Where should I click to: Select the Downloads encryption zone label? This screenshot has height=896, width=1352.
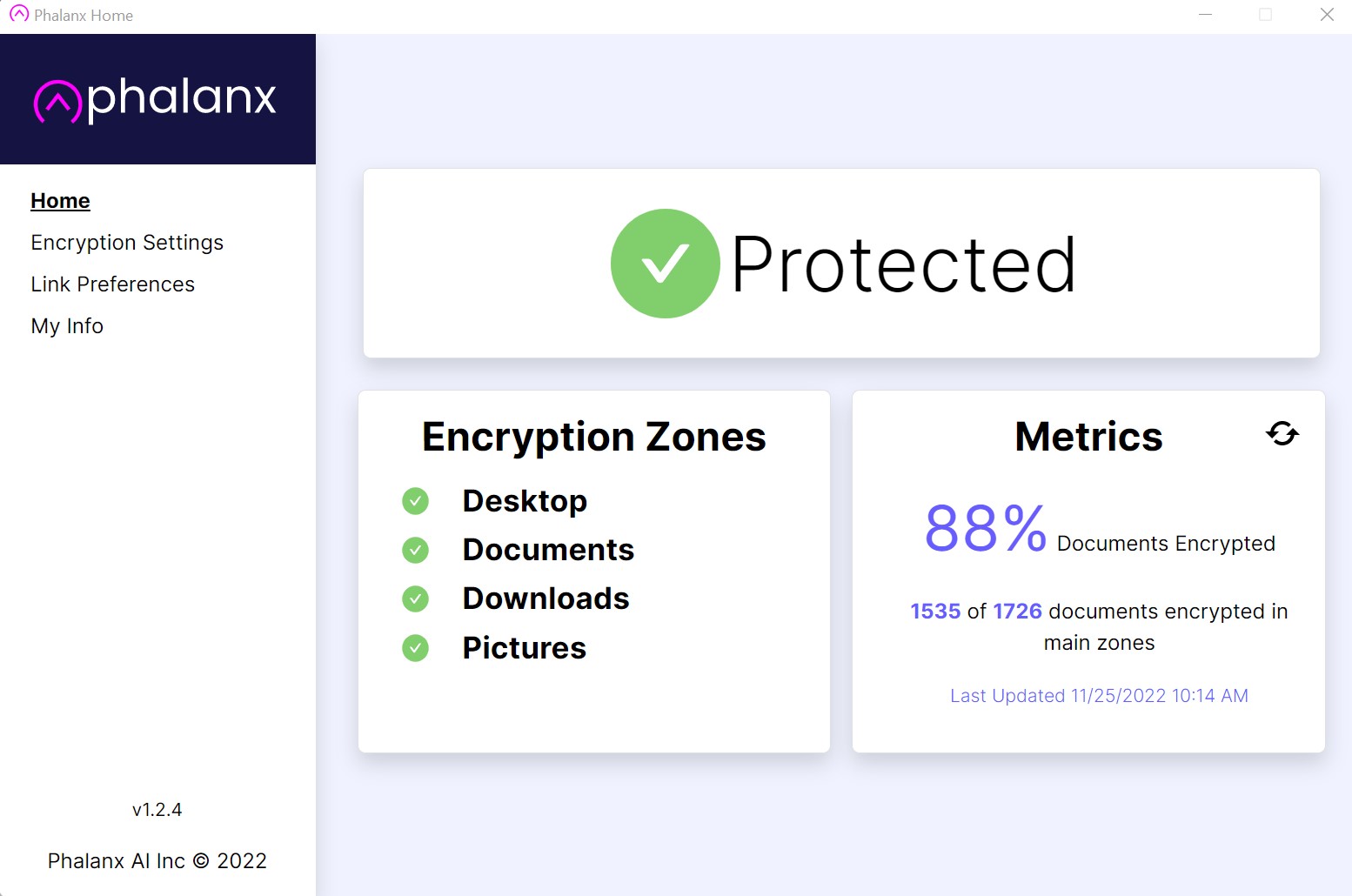[x=545, y=598]
